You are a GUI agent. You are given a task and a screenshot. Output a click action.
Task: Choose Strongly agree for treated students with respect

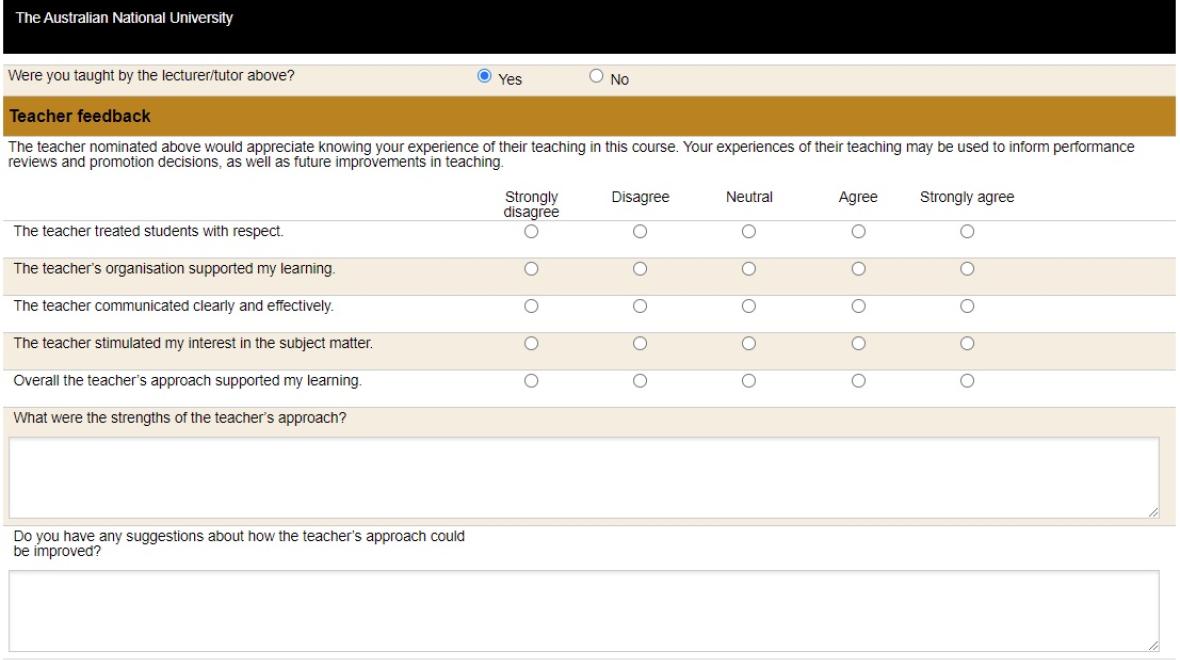(967, 232)
